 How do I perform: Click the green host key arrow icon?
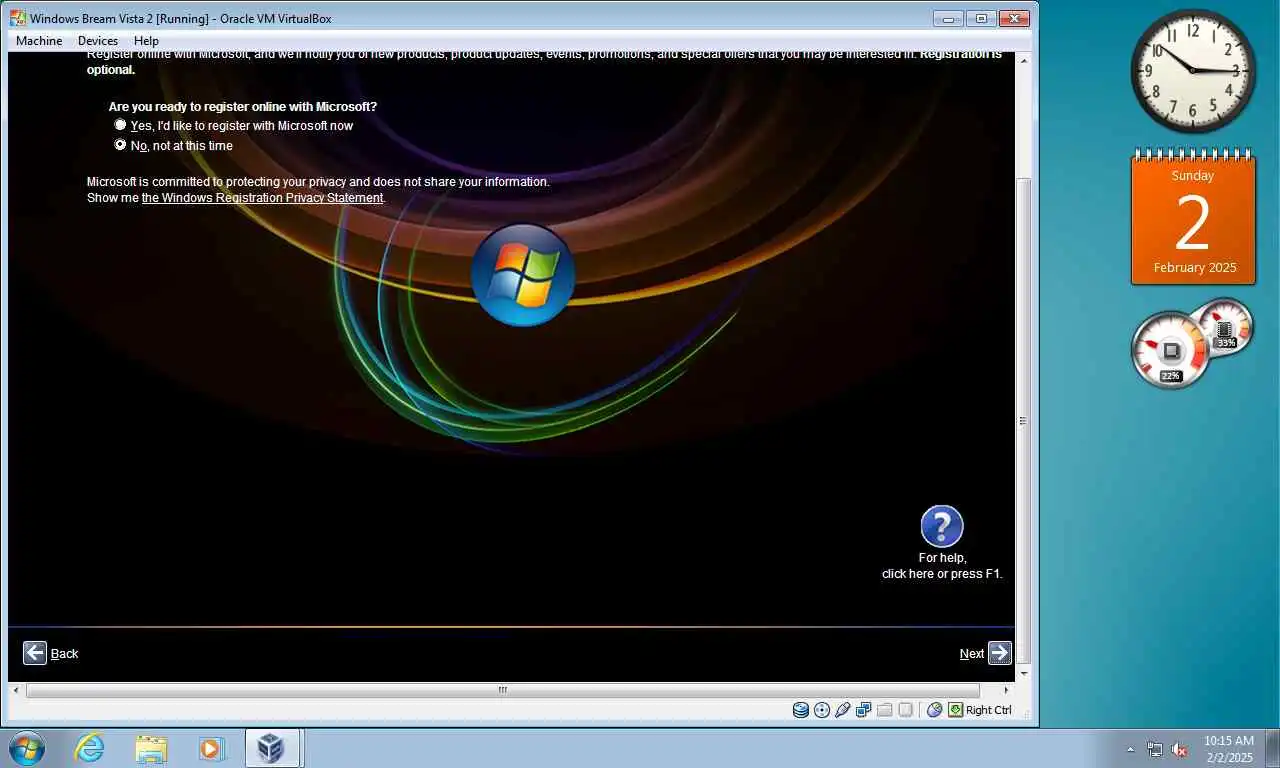pyautogui.click(x=956, y=710)
